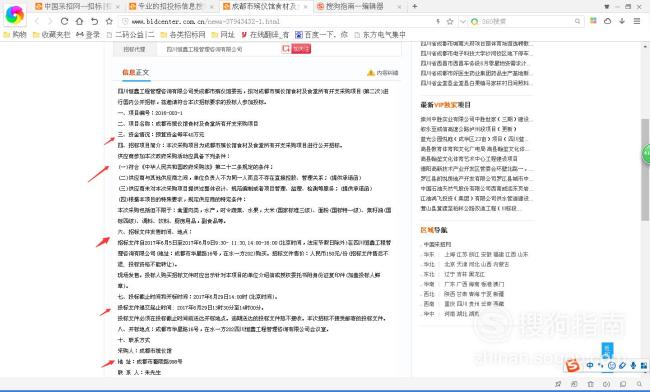
Task: Open the 北京 region link
Action: point(450,264)
